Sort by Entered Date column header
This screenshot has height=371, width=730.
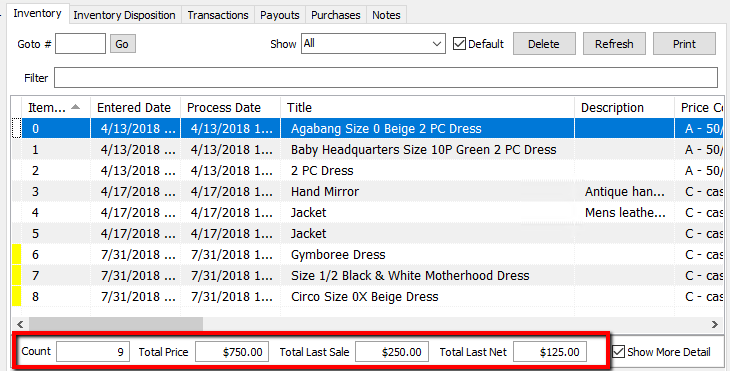(x=135, y=108)
